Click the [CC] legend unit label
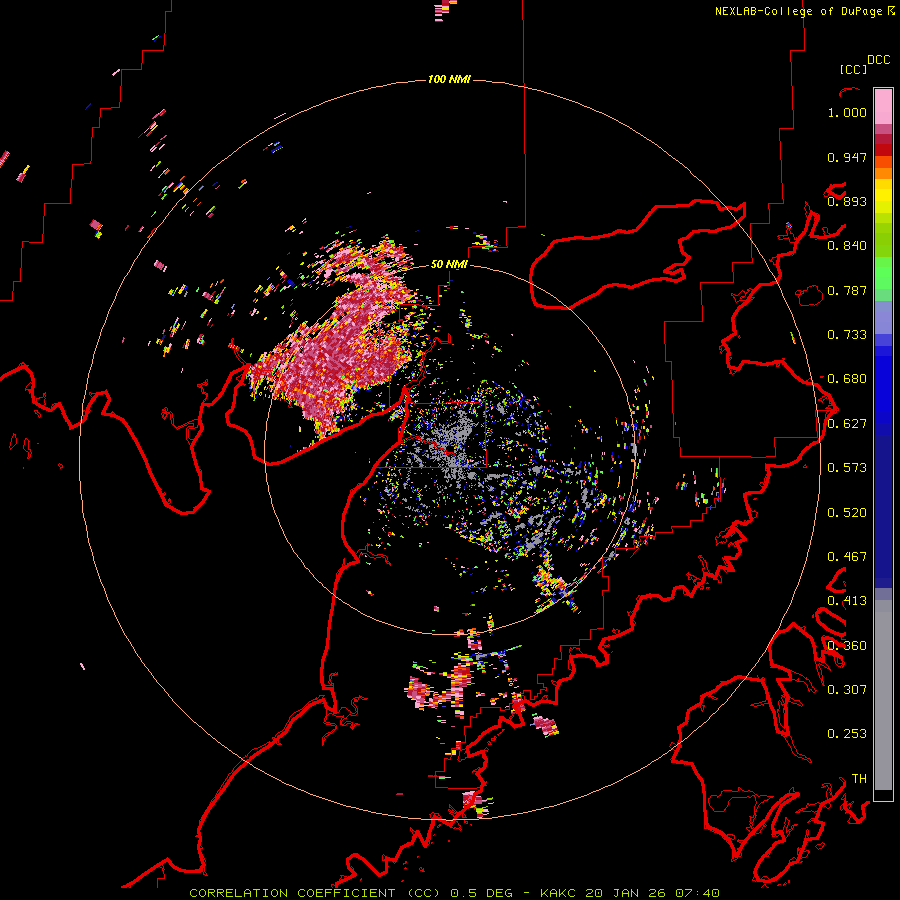The width and height of the screenshot is (900, 900). pyautogui.click(x=853, y=69)
